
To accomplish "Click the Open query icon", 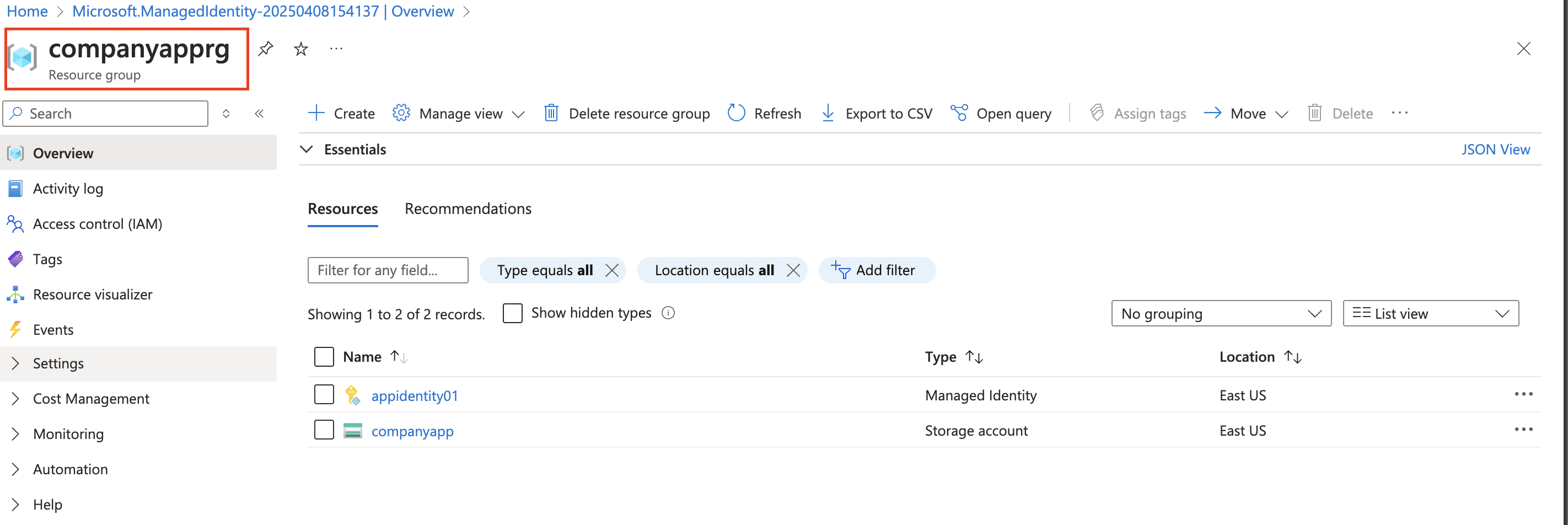I will point(959,113).
